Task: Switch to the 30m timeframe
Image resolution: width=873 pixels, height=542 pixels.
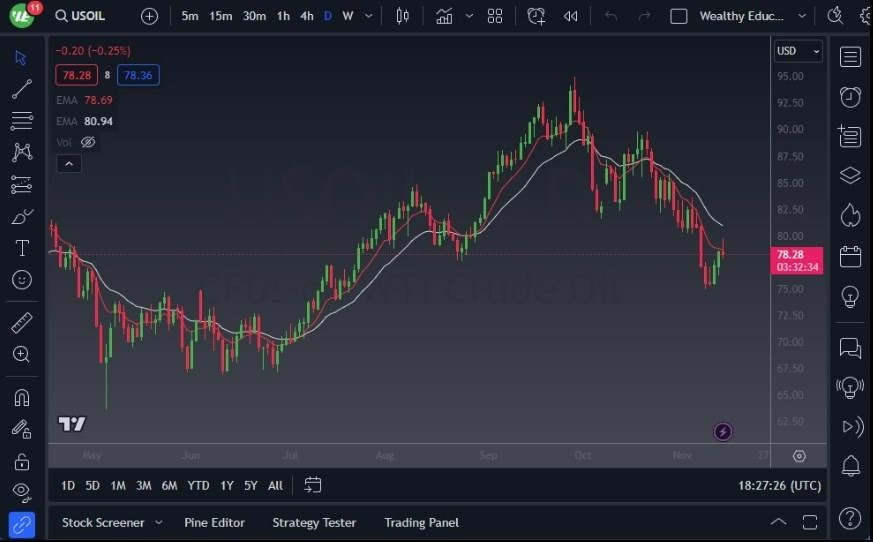Action: tap(254, 16)
